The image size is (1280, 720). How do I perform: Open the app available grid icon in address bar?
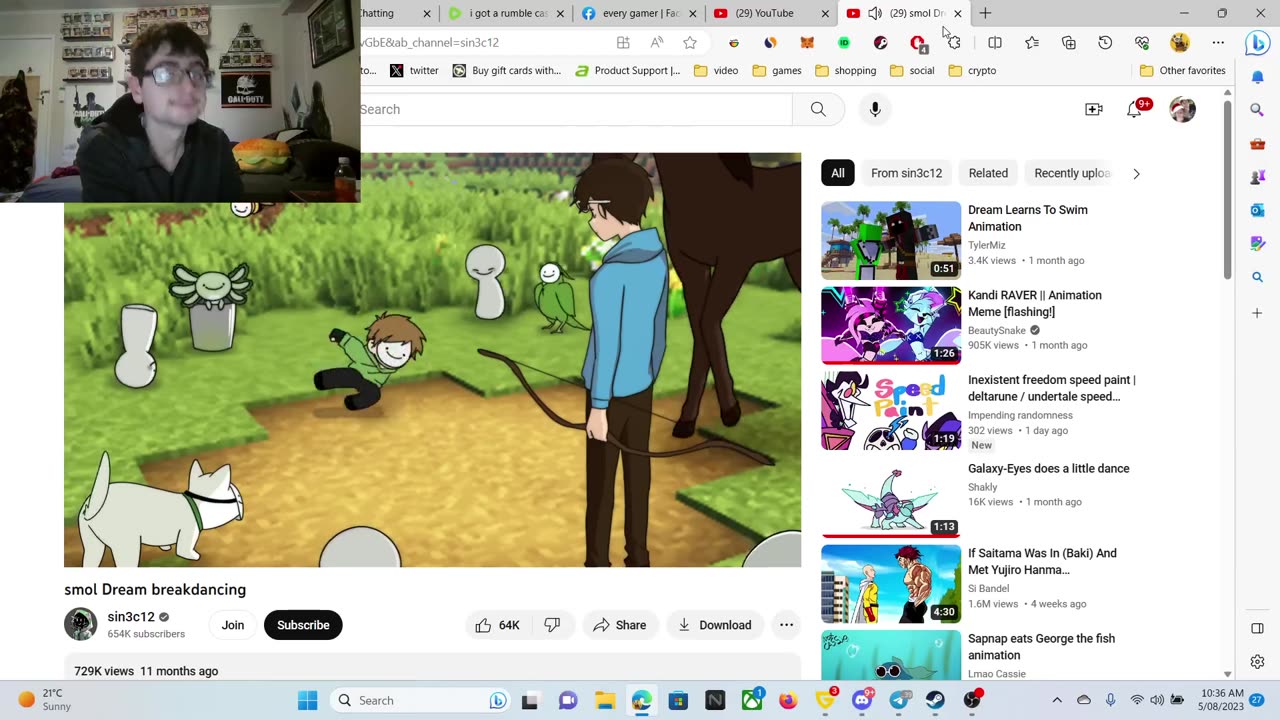tap(623, 42)
